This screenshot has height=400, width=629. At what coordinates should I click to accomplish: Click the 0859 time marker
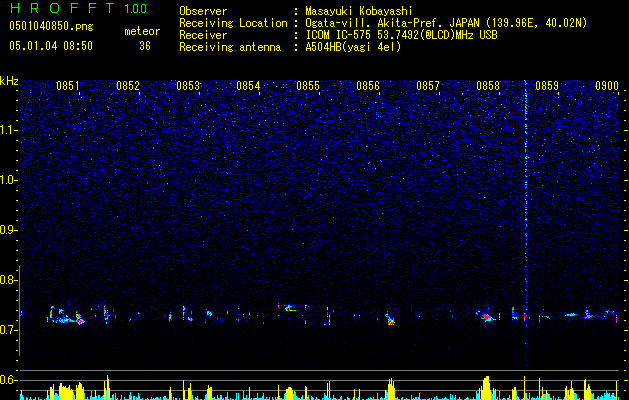[x=547, y=86]
